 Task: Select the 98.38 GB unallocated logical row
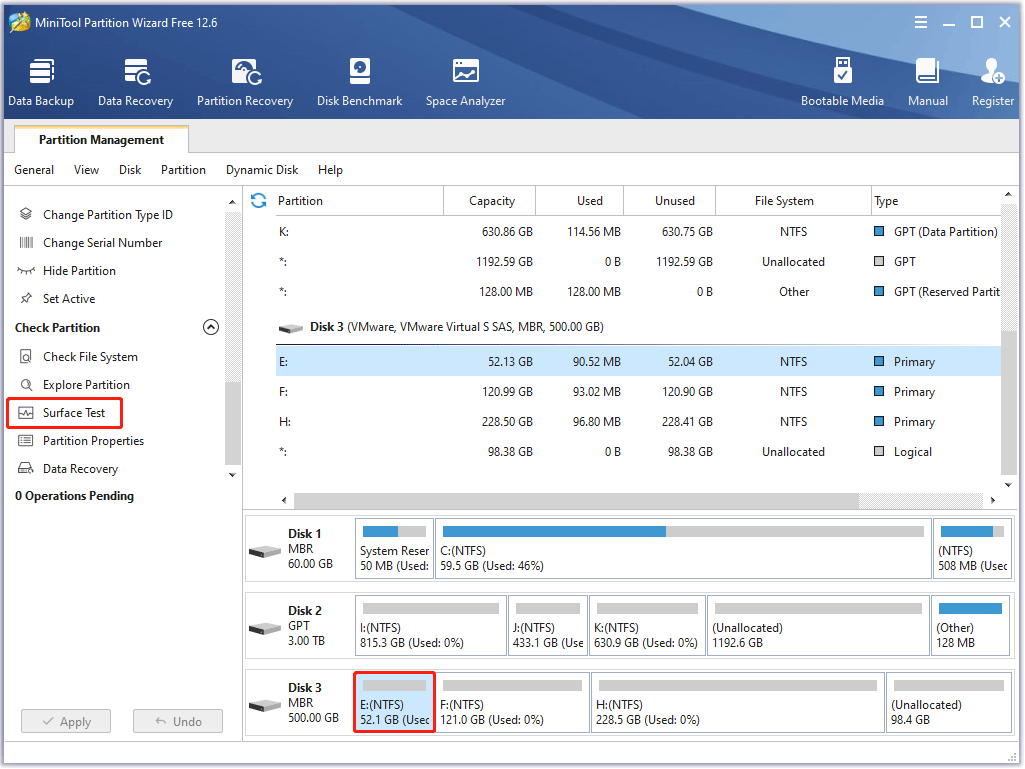tap(638, 452)
